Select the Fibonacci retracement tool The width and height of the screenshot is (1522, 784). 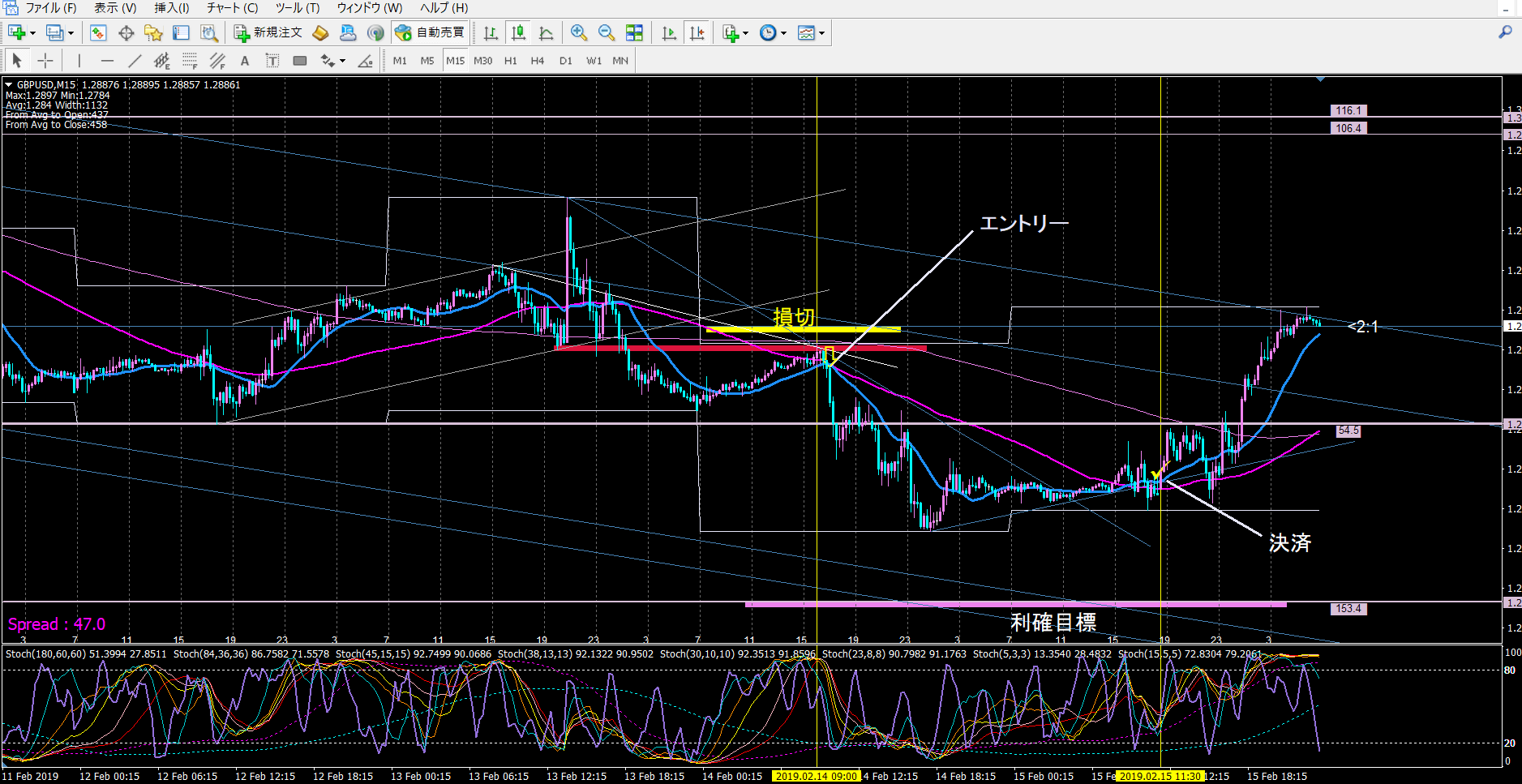coord(190,61)
